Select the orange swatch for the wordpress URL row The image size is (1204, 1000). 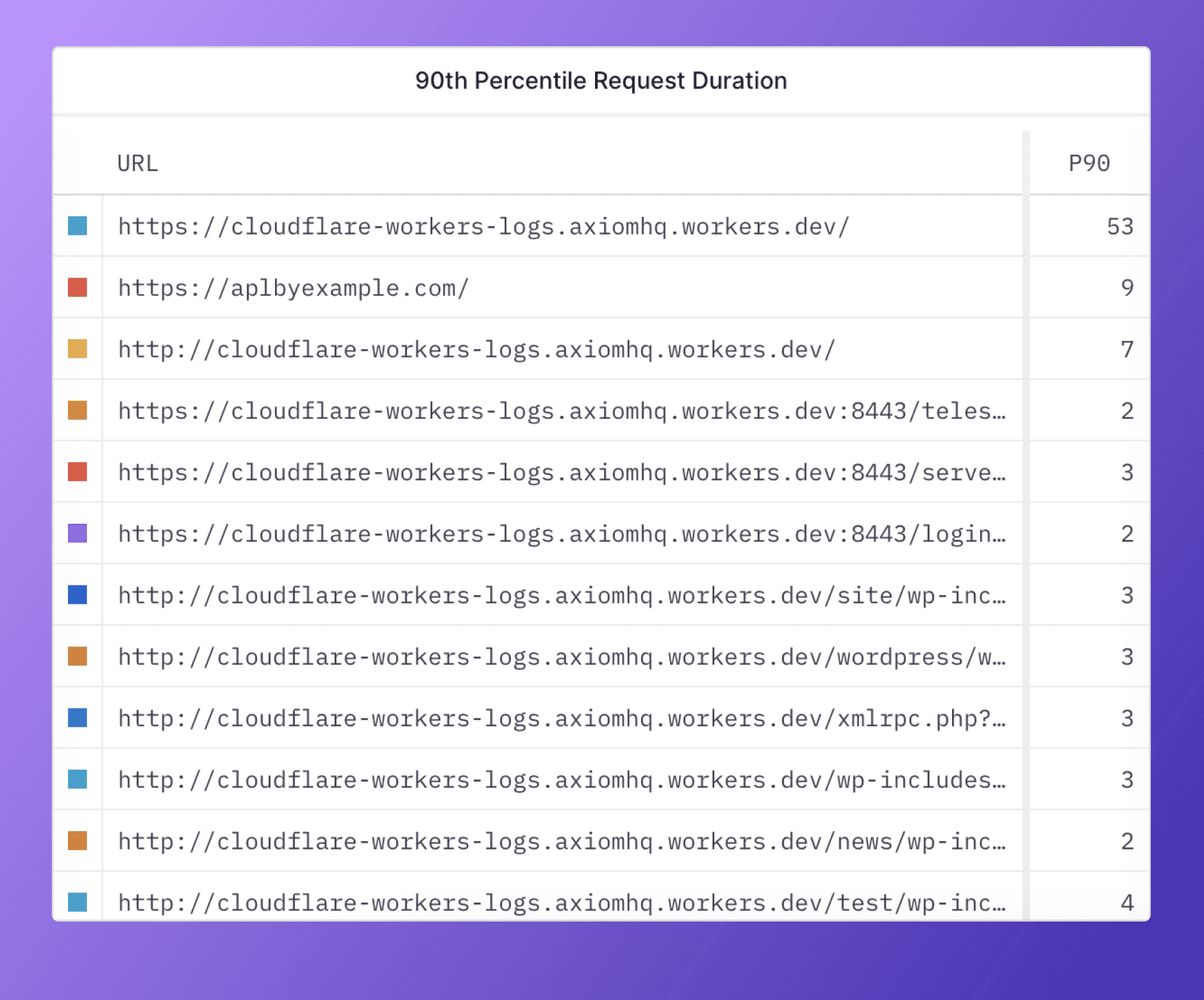pyautogui.click(x=78, y=656)
